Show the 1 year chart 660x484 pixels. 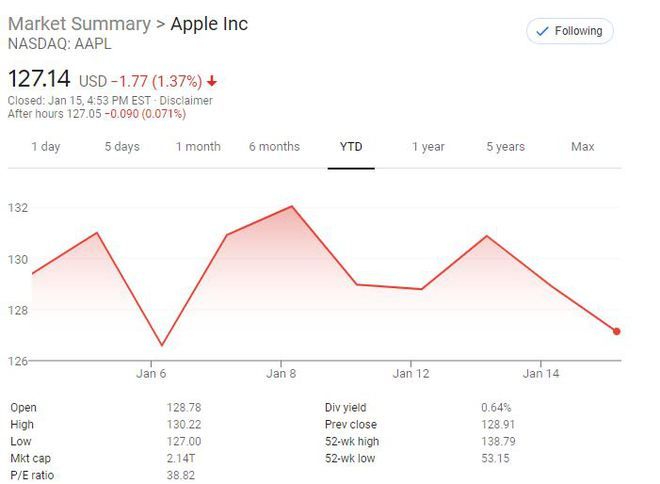[x=428, y=147]
